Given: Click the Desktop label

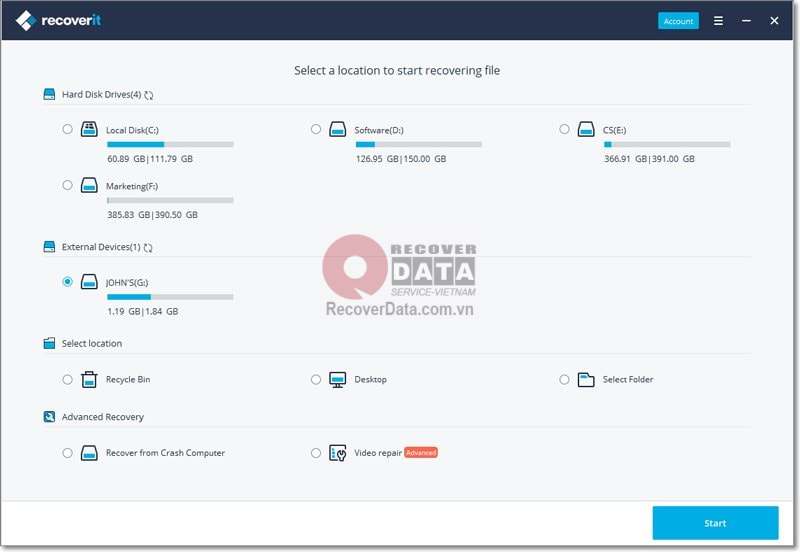Looking at the screenshot, I should 370,380.
